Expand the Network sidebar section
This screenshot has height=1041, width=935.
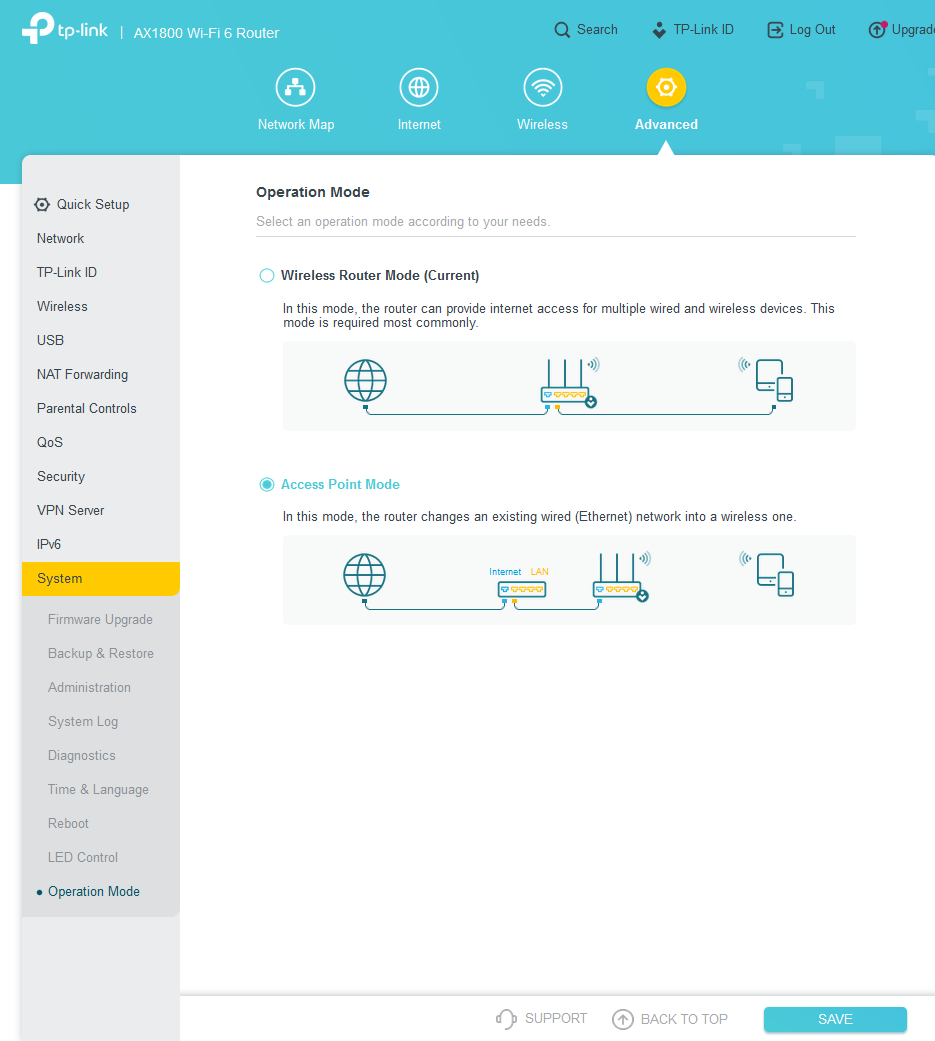point(61,239)
